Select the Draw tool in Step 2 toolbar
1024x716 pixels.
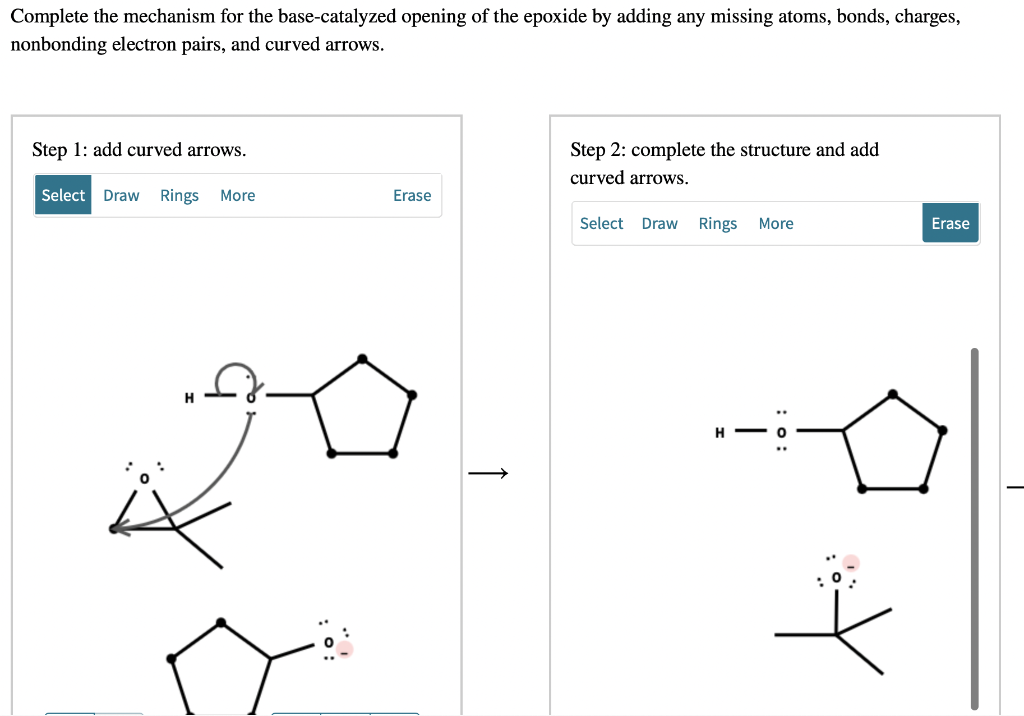(660, 223)
